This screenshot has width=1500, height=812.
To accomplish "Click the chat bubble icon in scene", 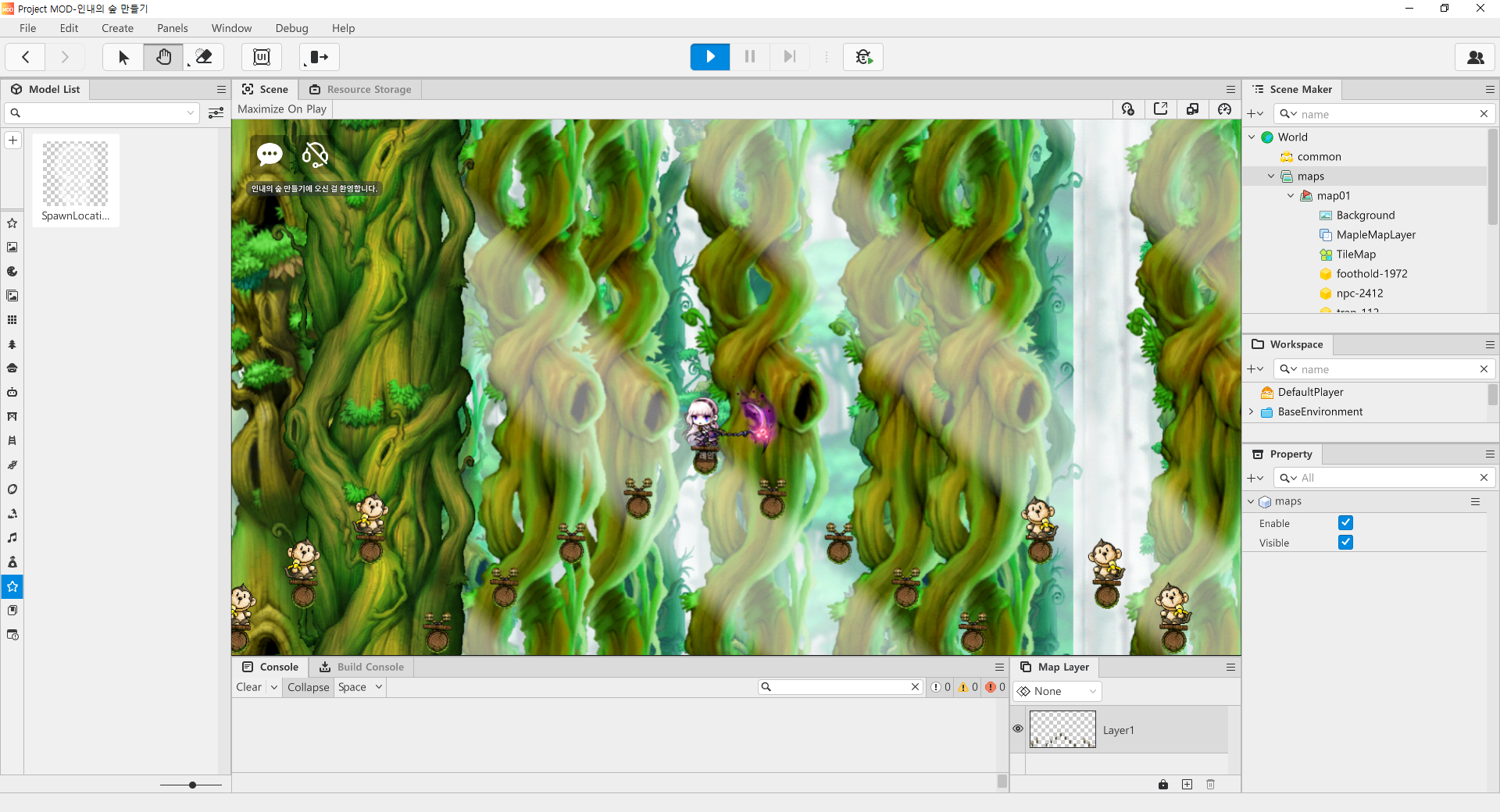I will pos(270,155).
